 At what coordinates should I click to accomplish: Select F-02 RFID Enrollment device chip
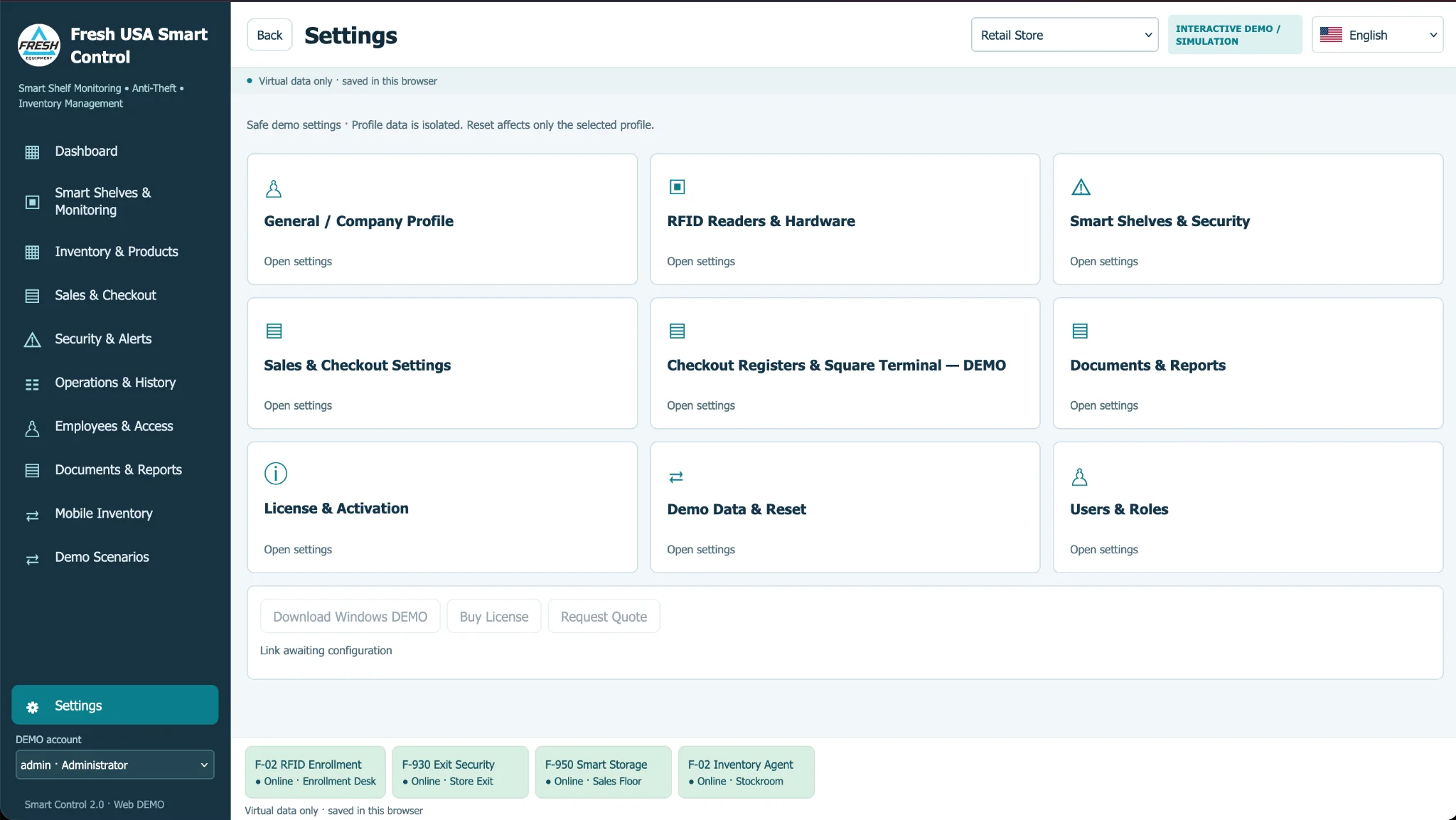click(315, 772)
